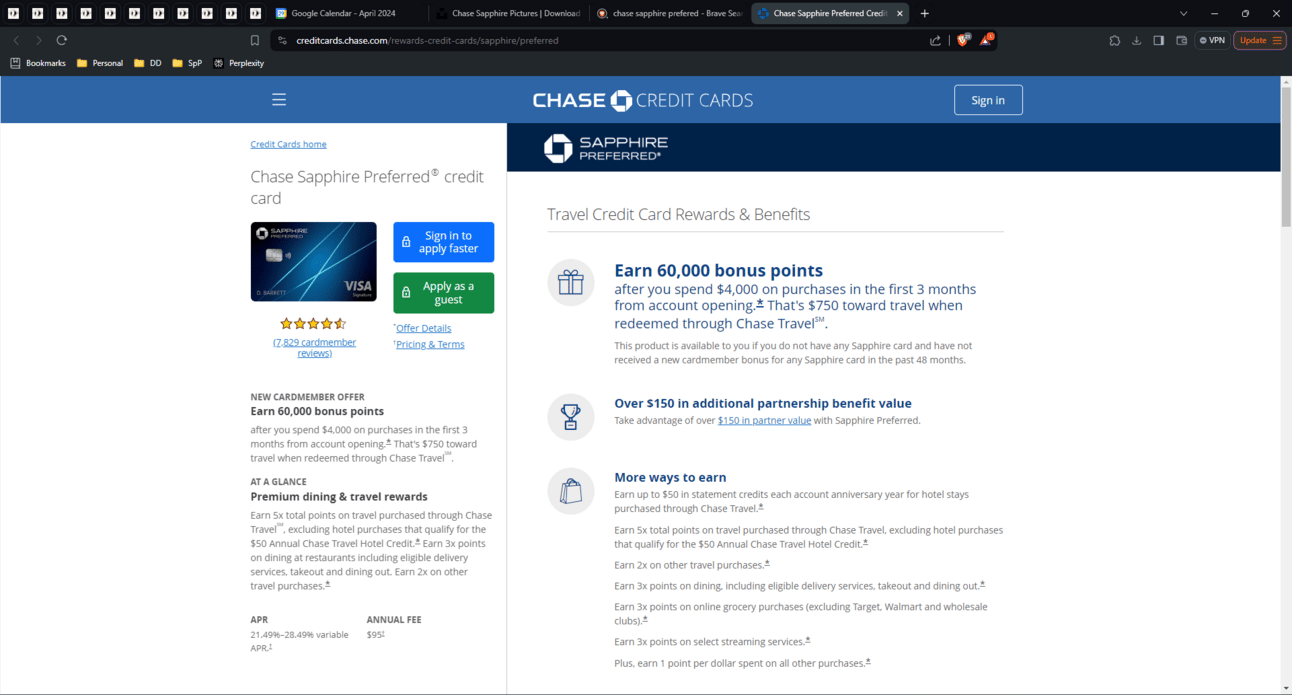Viewport: 1292px width, 695px height.
Task: Click 'NEW CARDMEMBER OFFER' label
Action: coord(307,397)
